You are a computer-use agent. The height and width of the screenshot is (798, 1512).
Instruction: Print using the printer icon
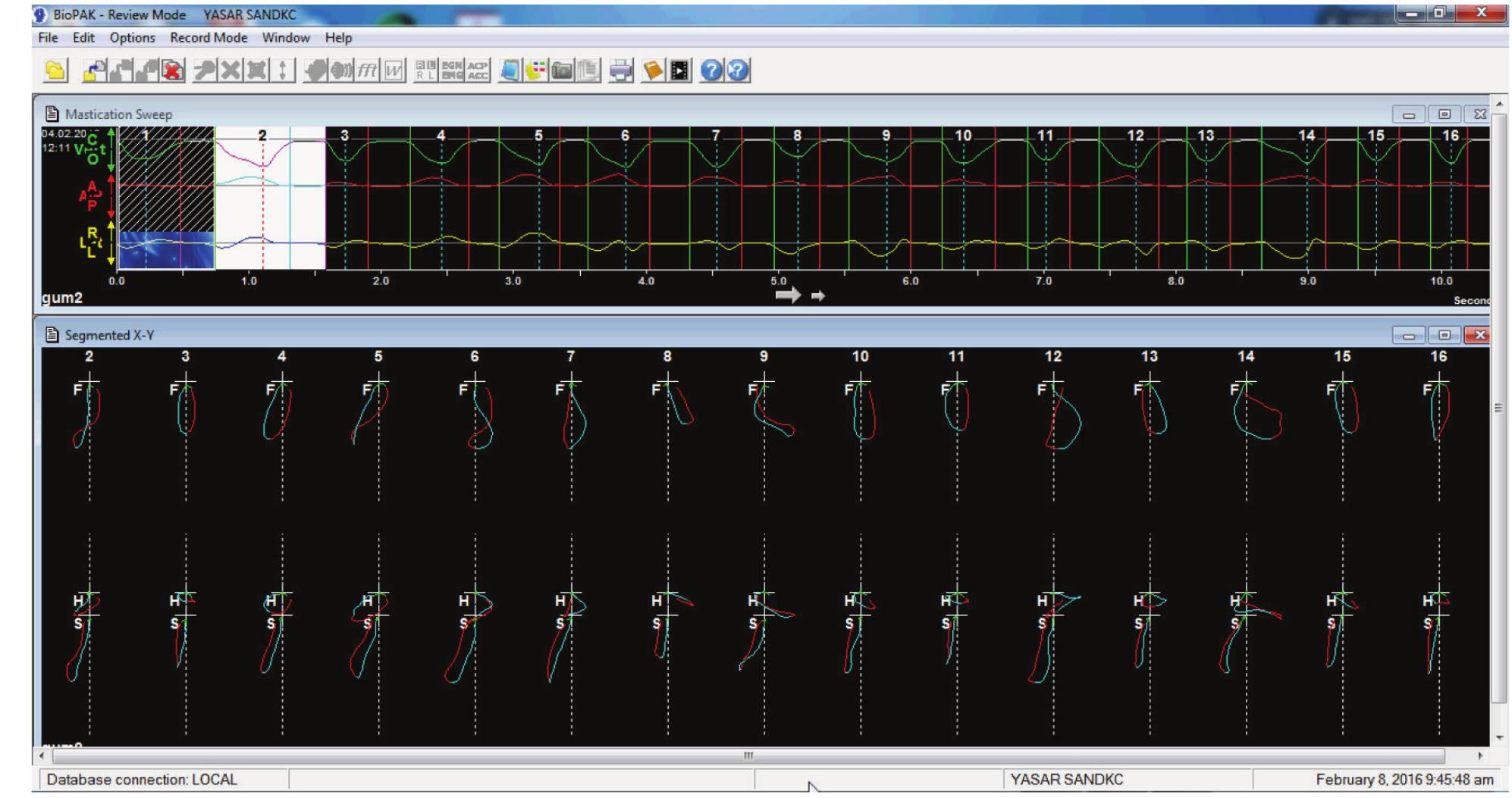coord(621,70)
